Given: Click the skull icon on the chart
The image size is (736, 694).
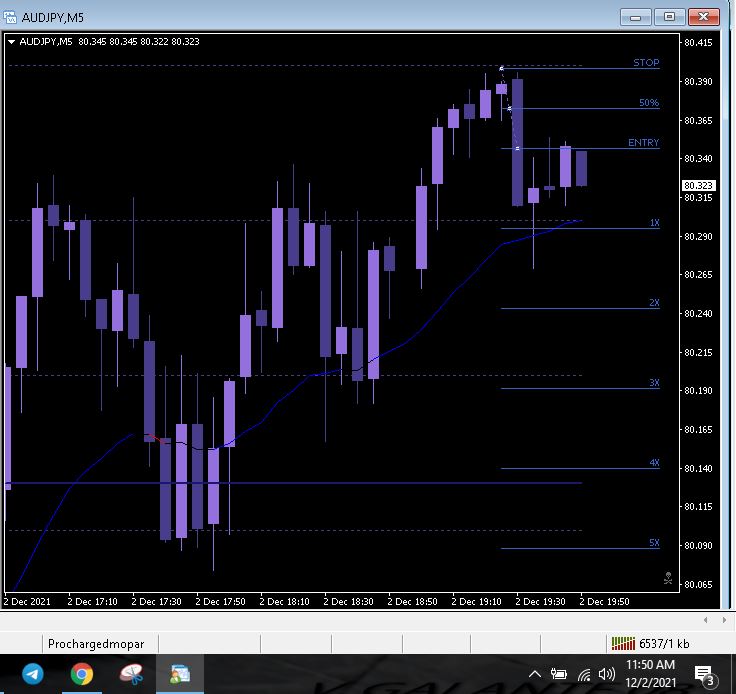Looking at the screenshot, I should pos(668,578).
